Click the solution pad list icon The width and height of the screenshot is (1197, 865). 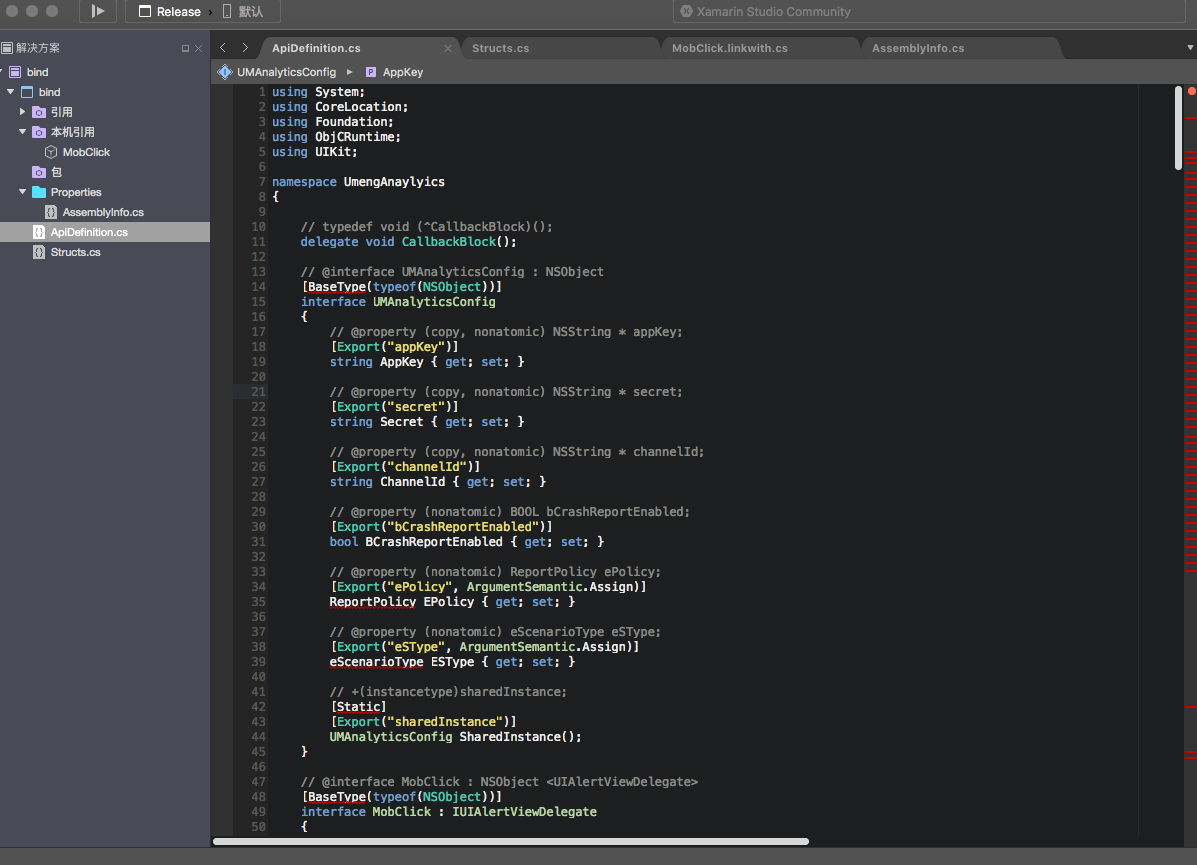point(7,48)
